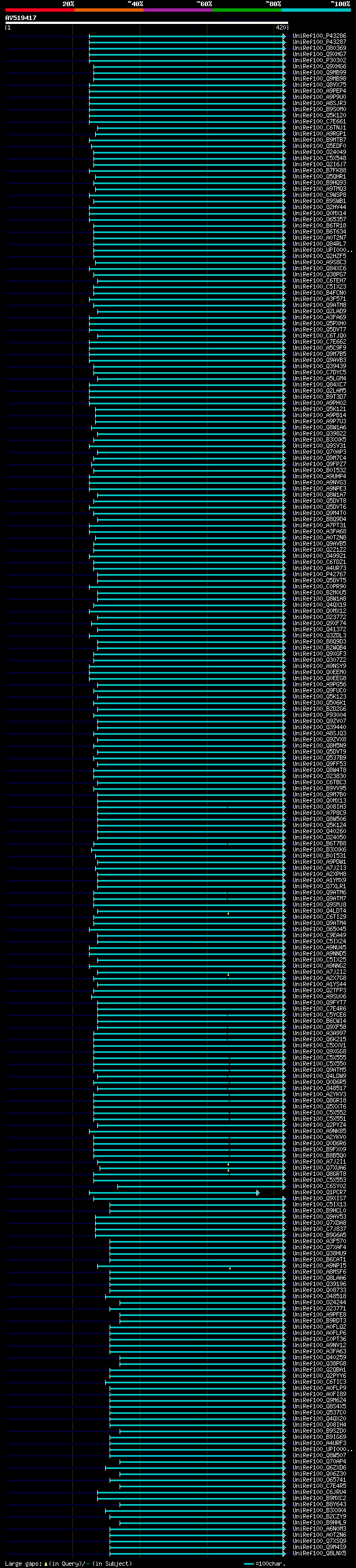Select hit label UniRef100_Q9M4S9
Image resolution: width=356 pixels, height=1568 pixels.
pos(319,1547)
